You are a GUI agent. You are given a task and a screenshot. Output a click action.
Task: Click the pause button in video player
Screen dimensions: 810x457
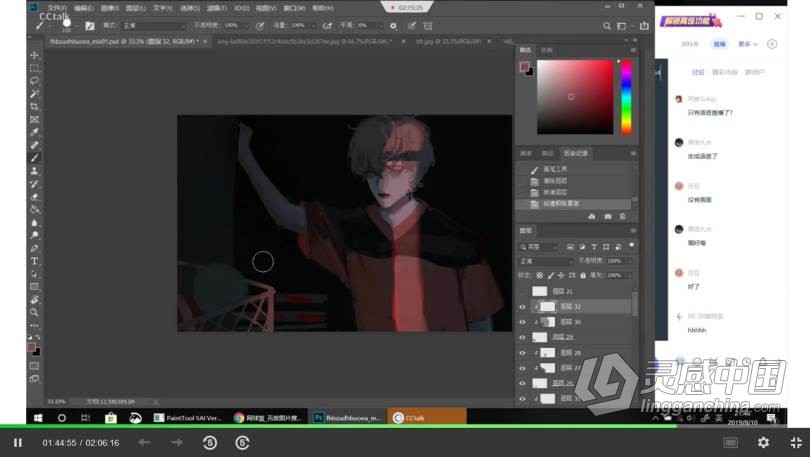pos(18,443)
